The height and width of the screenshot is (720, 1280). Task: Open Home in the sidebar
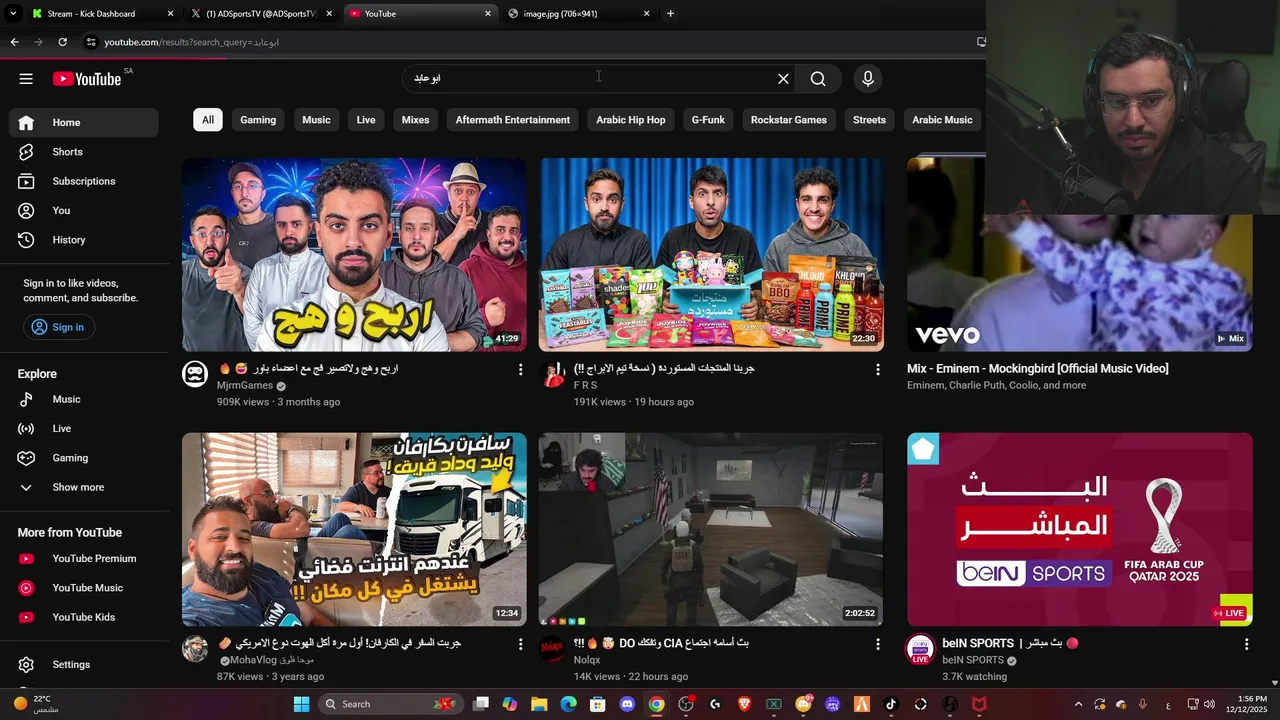point(84,122)
